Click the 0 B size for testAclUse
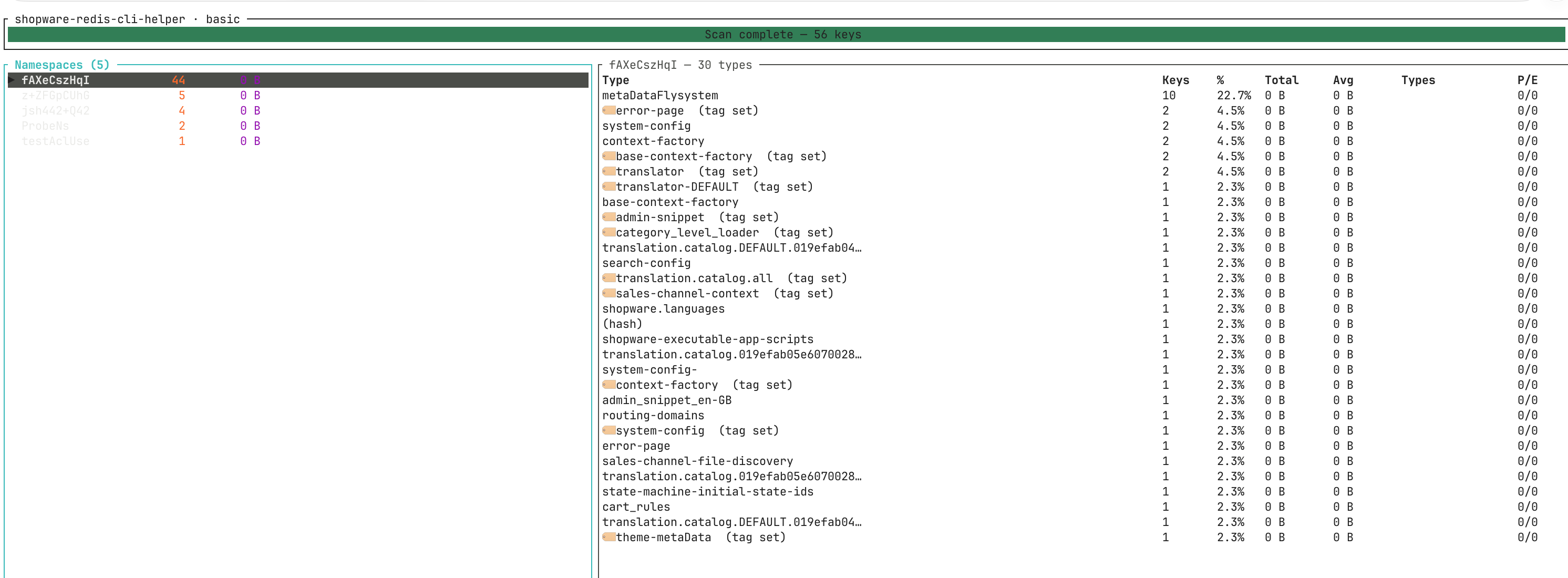Screen dimensions: 1568x578 click(250, 141)
